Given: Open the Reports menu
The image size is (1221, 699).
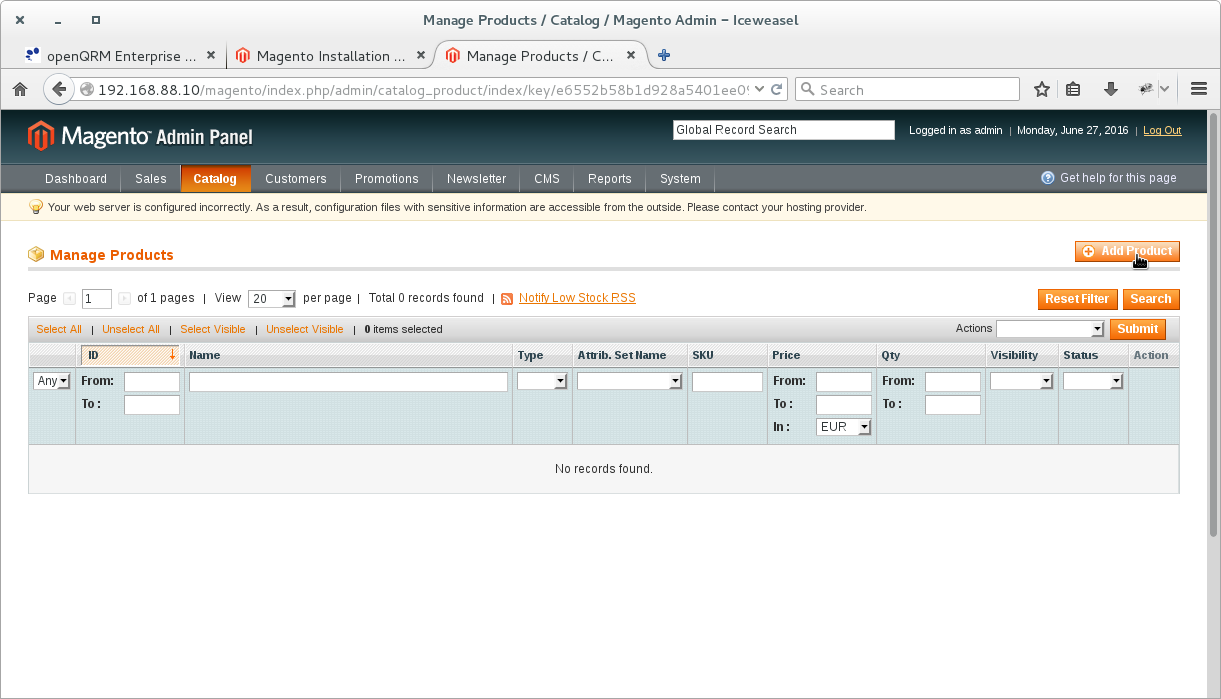Looking at the screenshot, I should click(610, 178).
